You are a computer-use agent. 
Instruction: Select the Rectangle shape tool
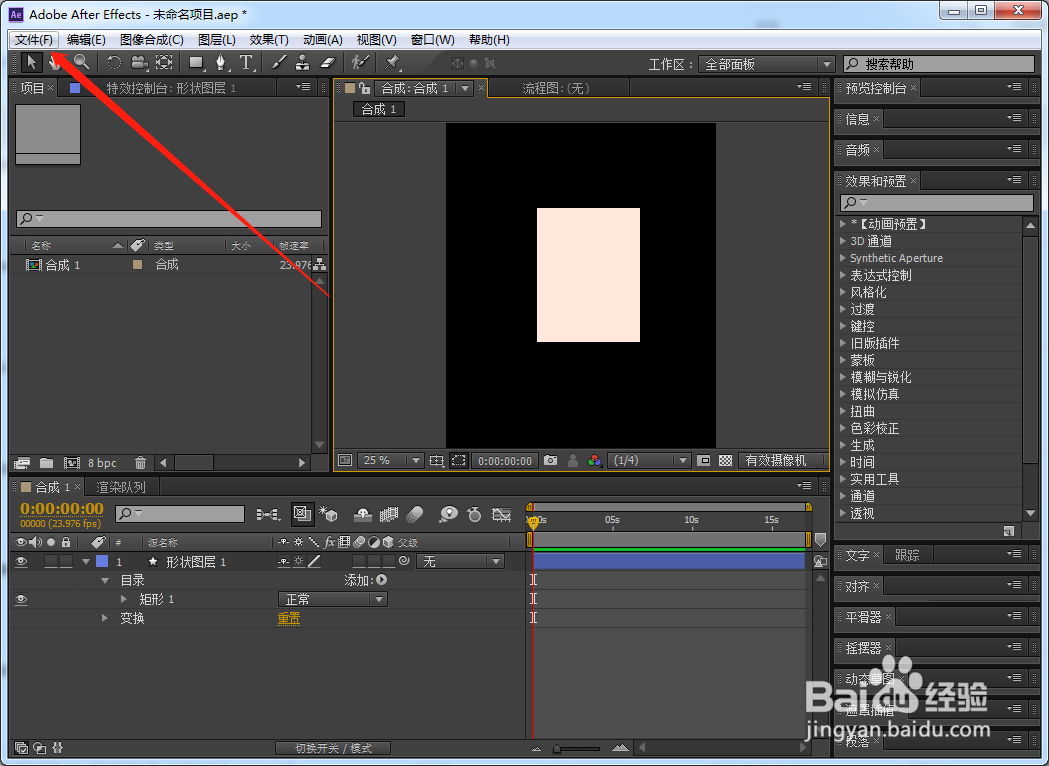click(x=196, y=63)
